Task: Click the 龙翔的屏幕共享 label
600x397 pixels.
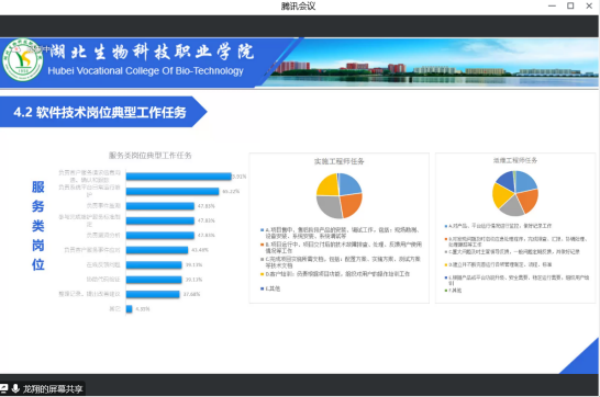Action: click(x=52, y=389)
